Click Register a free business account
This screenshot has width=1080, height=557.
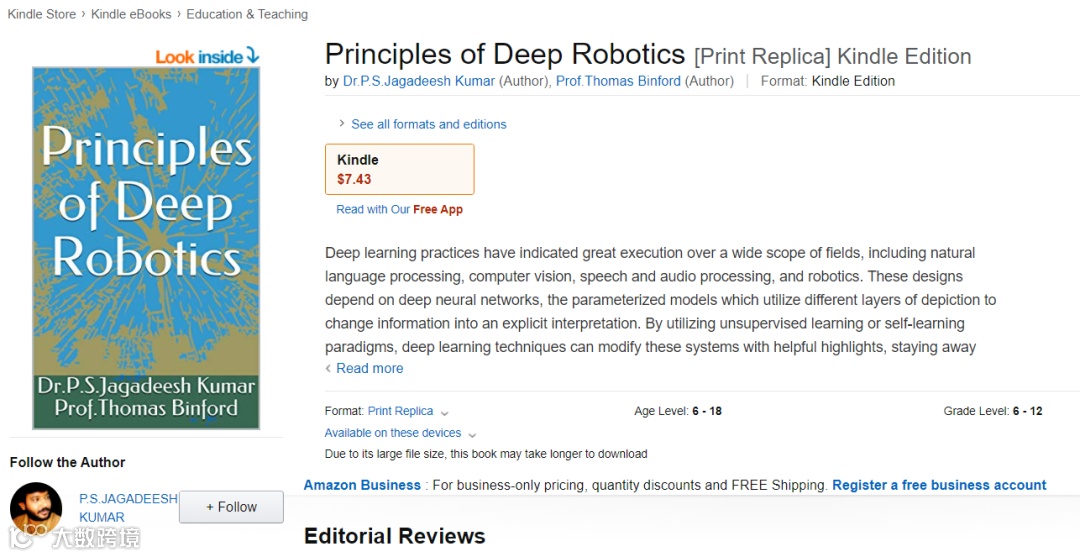coord(939,485)
